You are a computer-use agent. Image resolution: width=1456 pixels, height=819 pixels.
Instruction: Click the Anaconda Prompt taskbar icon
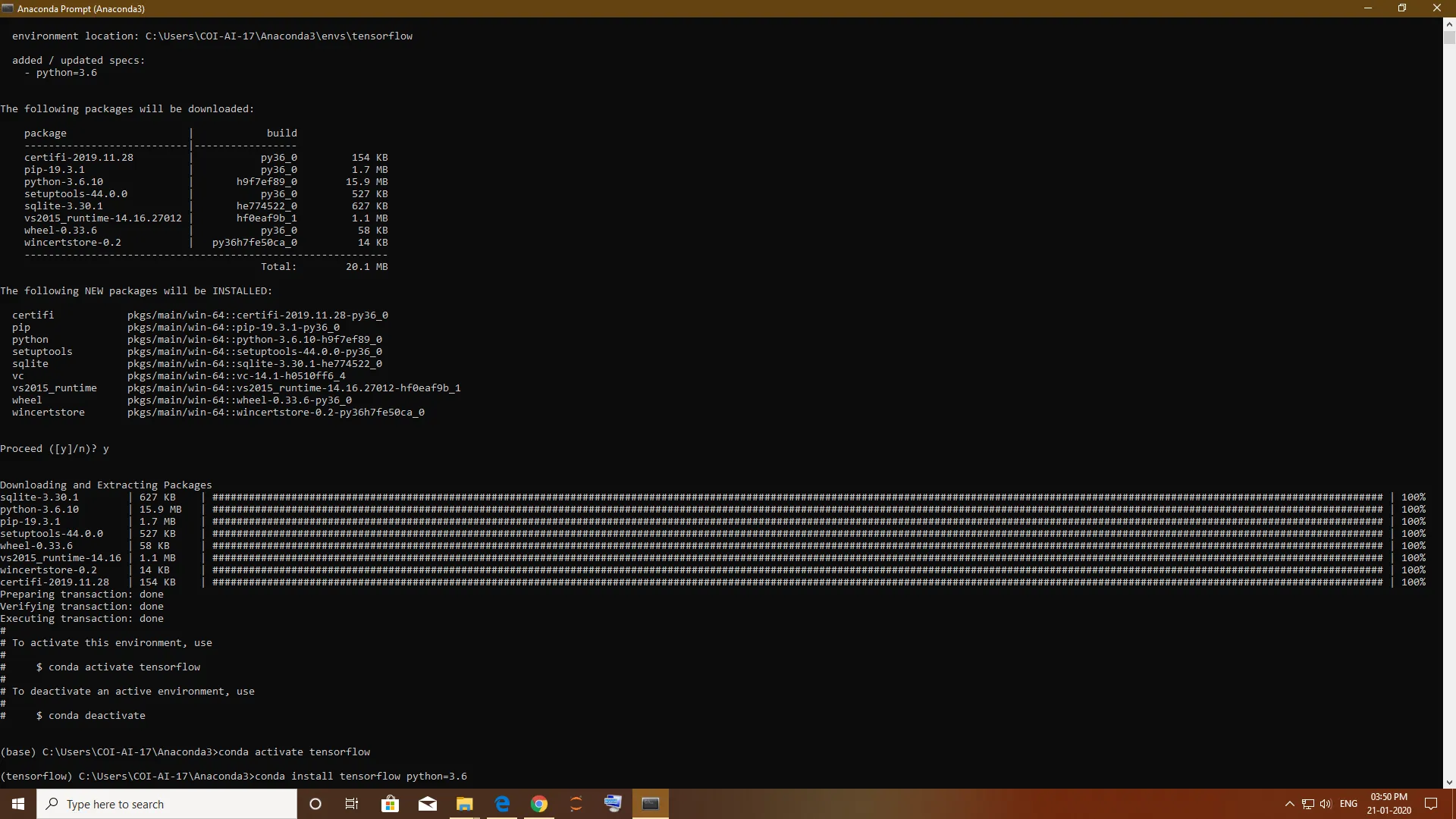tap(651, 804)
